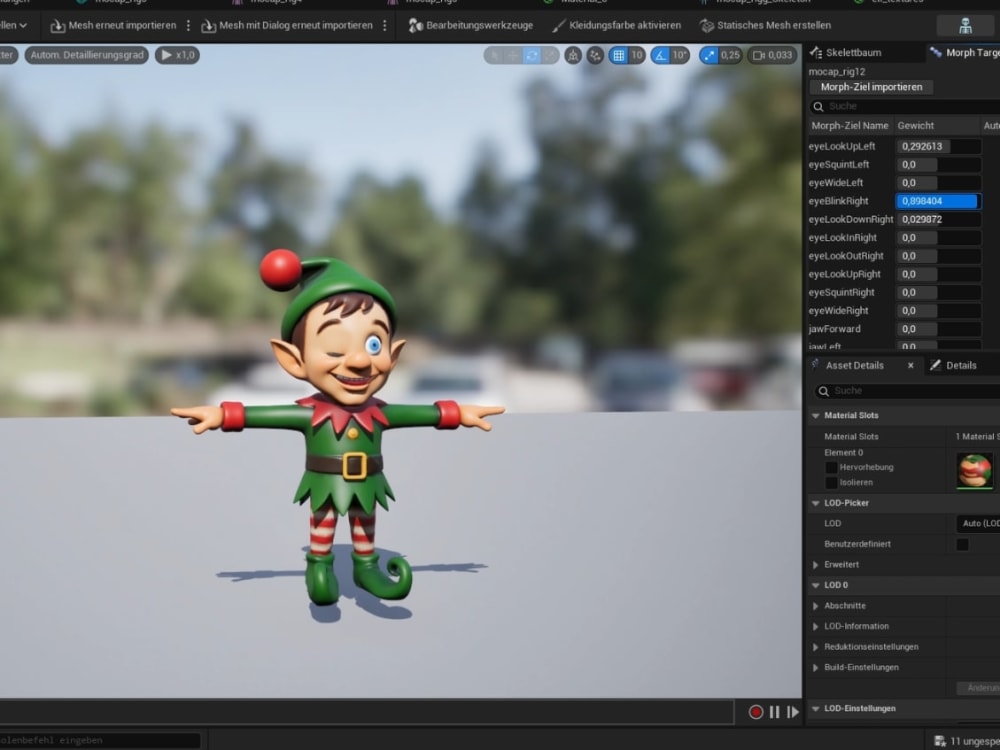The image size is (1000, 750).
Task: Click Kleidungsfarbe aktivieren brush button
Action: (616, 26)
